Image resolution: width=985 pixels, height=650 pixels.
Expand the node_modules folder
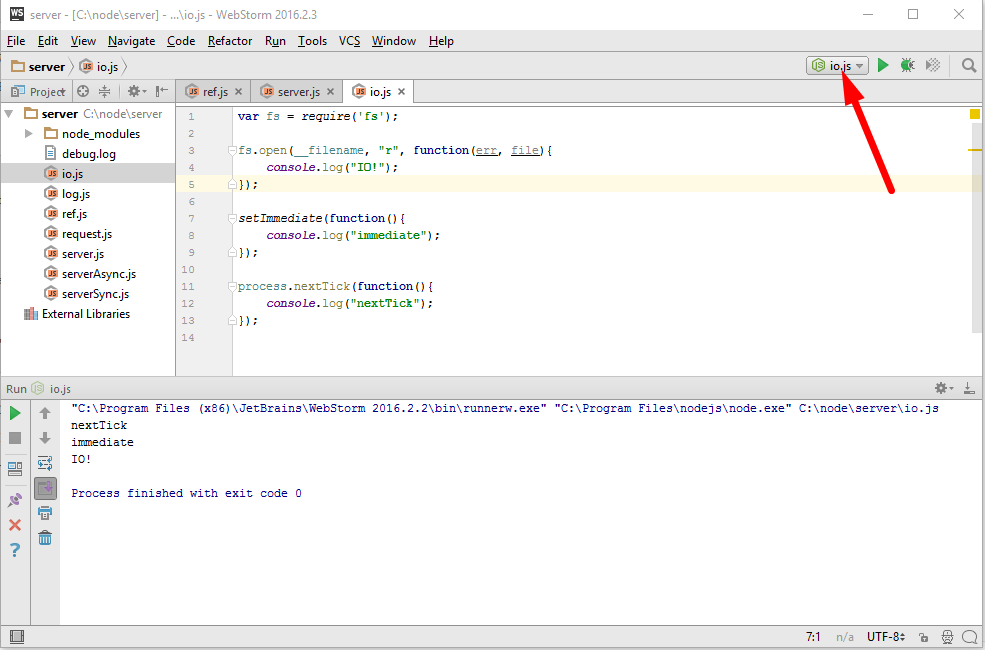coord(29,134)
